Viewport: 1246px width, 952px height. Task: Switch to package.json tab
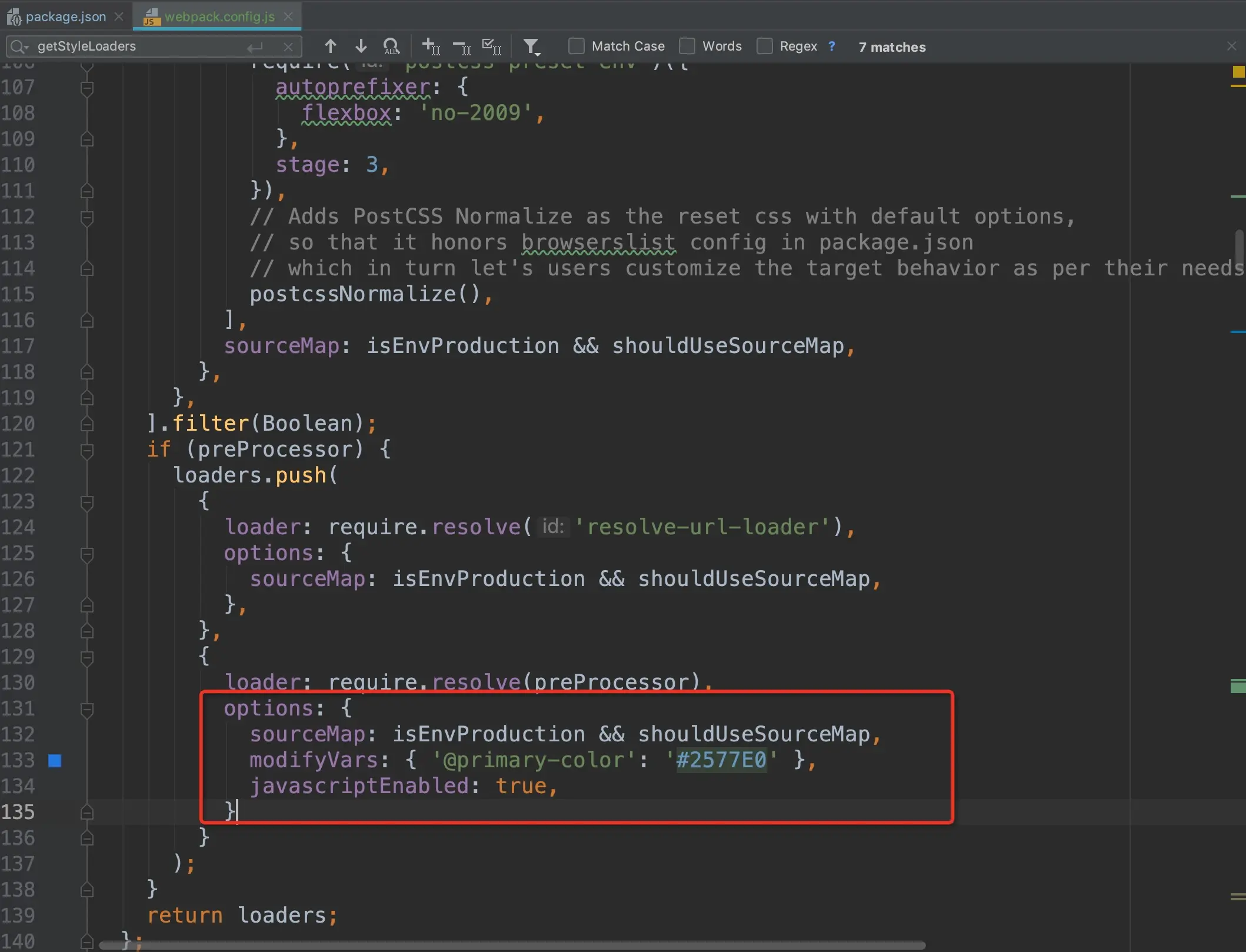click(65, 16)
